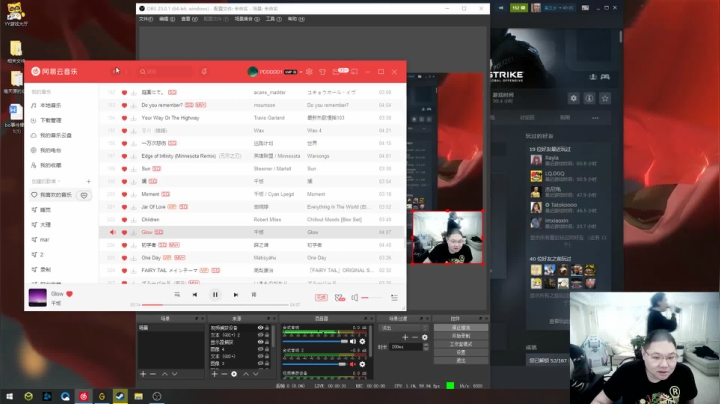This screenshot has height=404, width=720.
Task: Open My Radio in sidebar
Action: [46, 150]
